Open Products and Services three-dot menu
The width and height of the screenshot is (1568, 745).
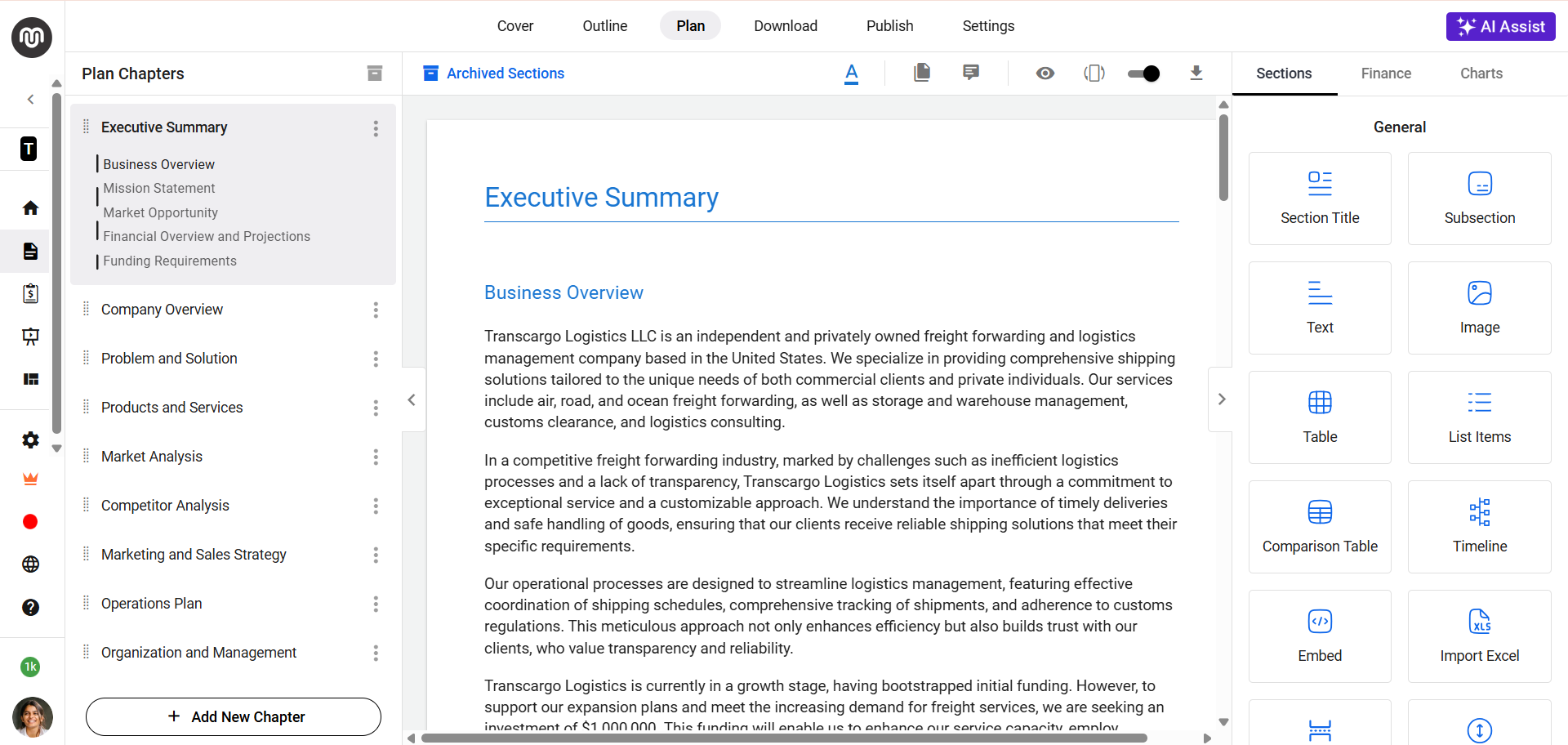point(376,408)
